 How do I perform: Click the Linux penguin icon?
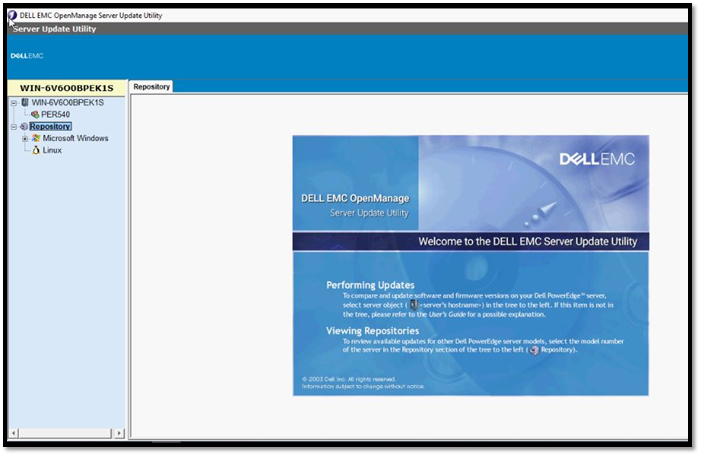tap(36, 150)
